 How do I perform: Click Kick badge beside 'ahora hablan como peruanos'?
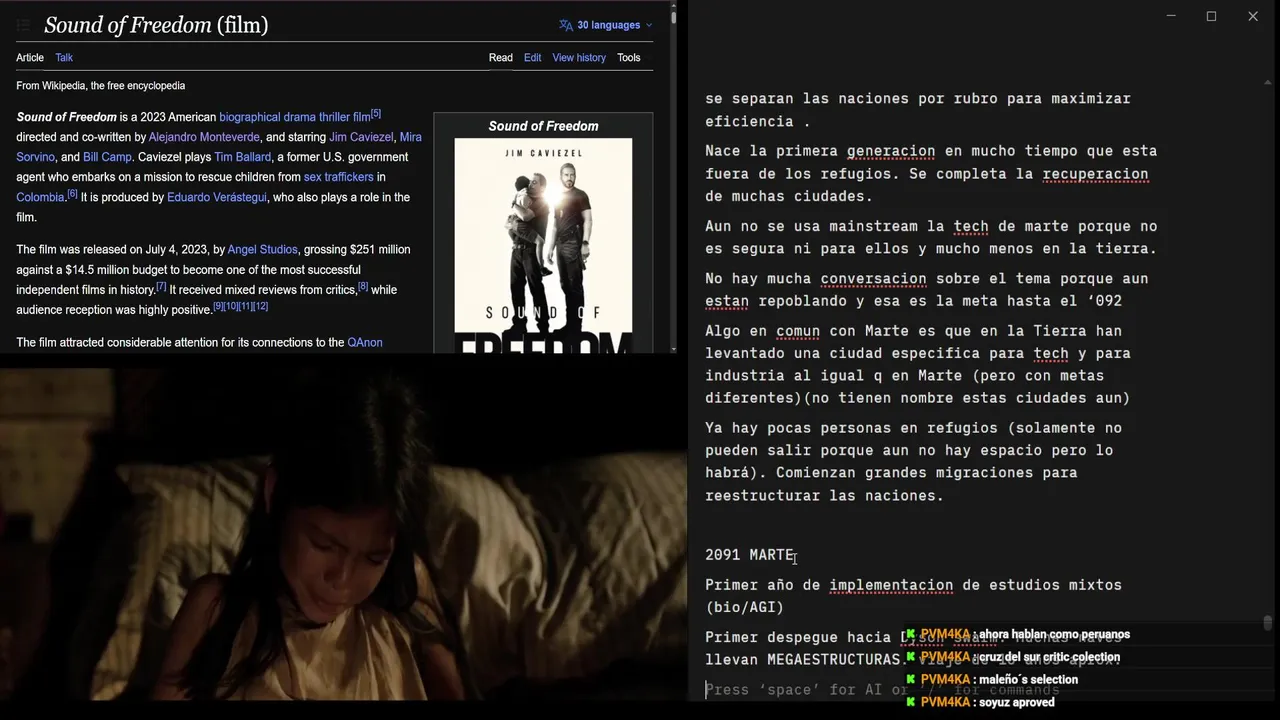pyautogui.click(x=911, y=635)
